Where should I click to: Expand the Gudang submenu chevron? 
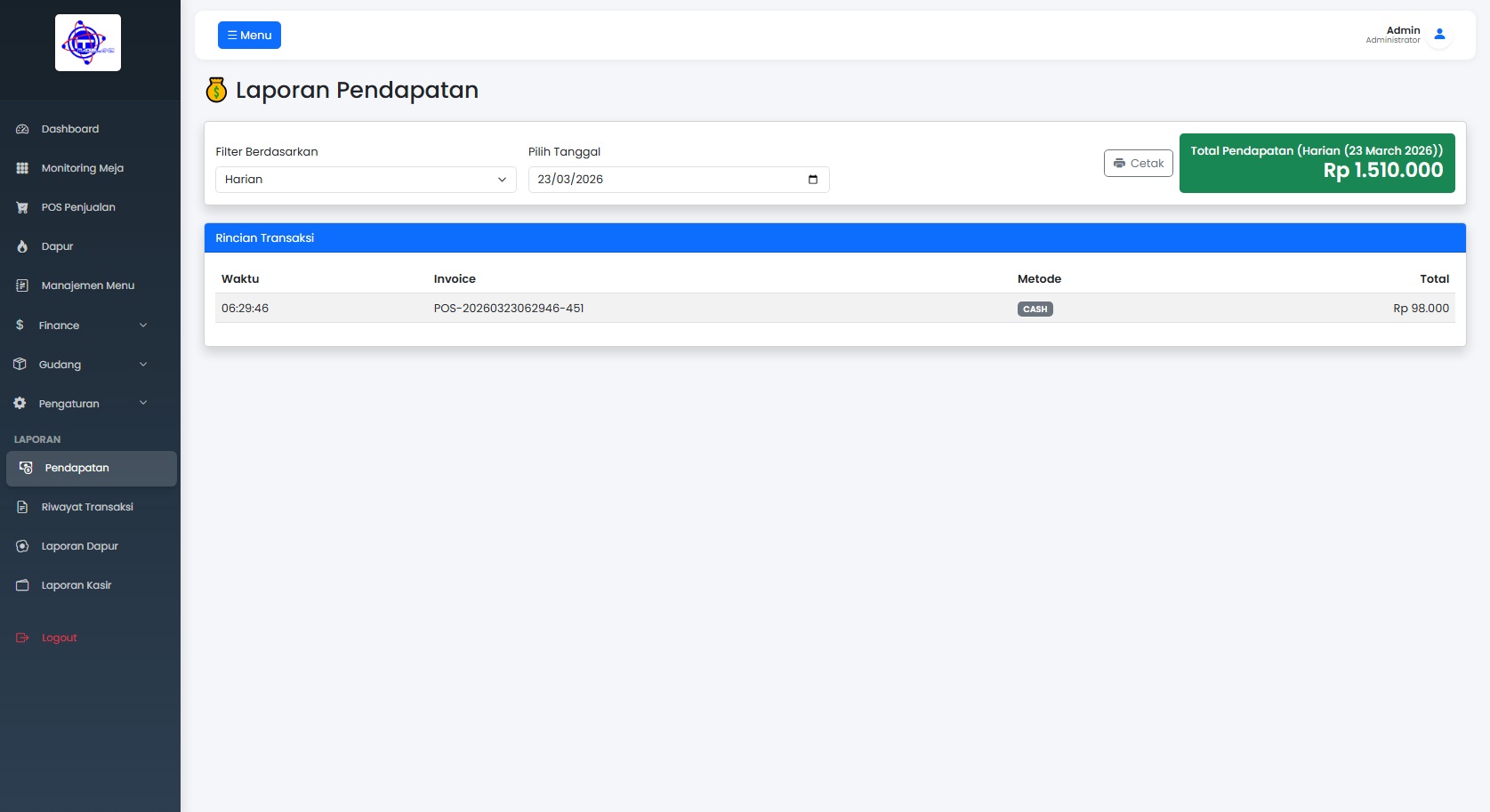click(143, 364)
